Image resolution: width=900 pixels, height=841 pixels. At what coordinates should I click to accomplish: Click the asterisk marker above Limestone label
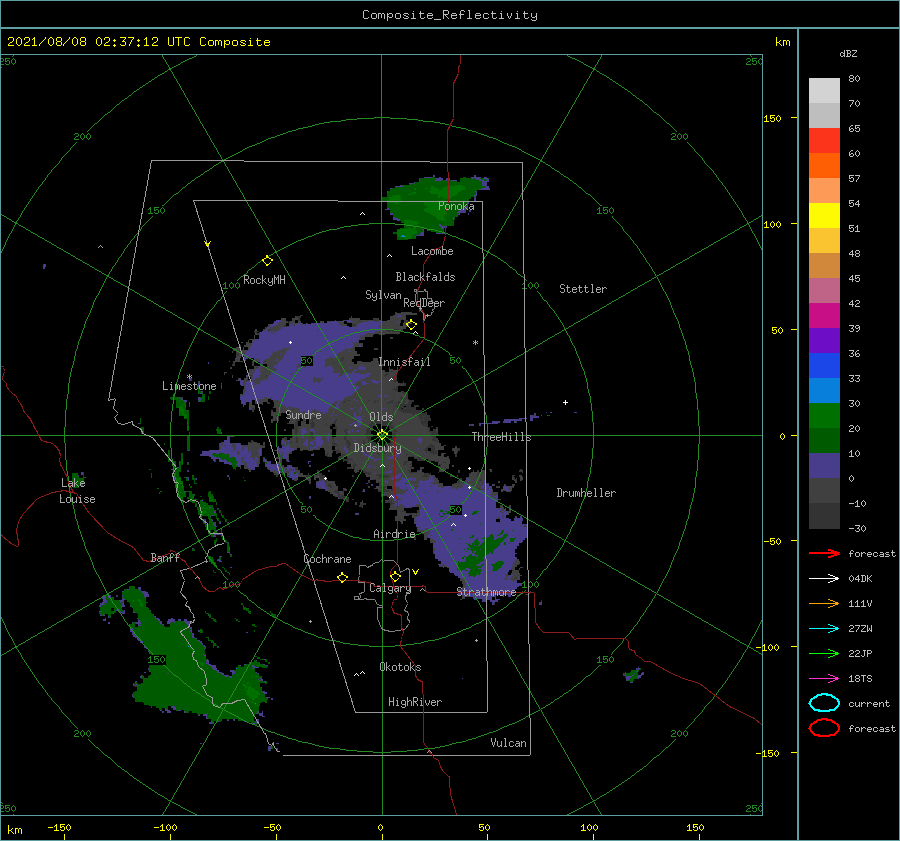(189, 377)
